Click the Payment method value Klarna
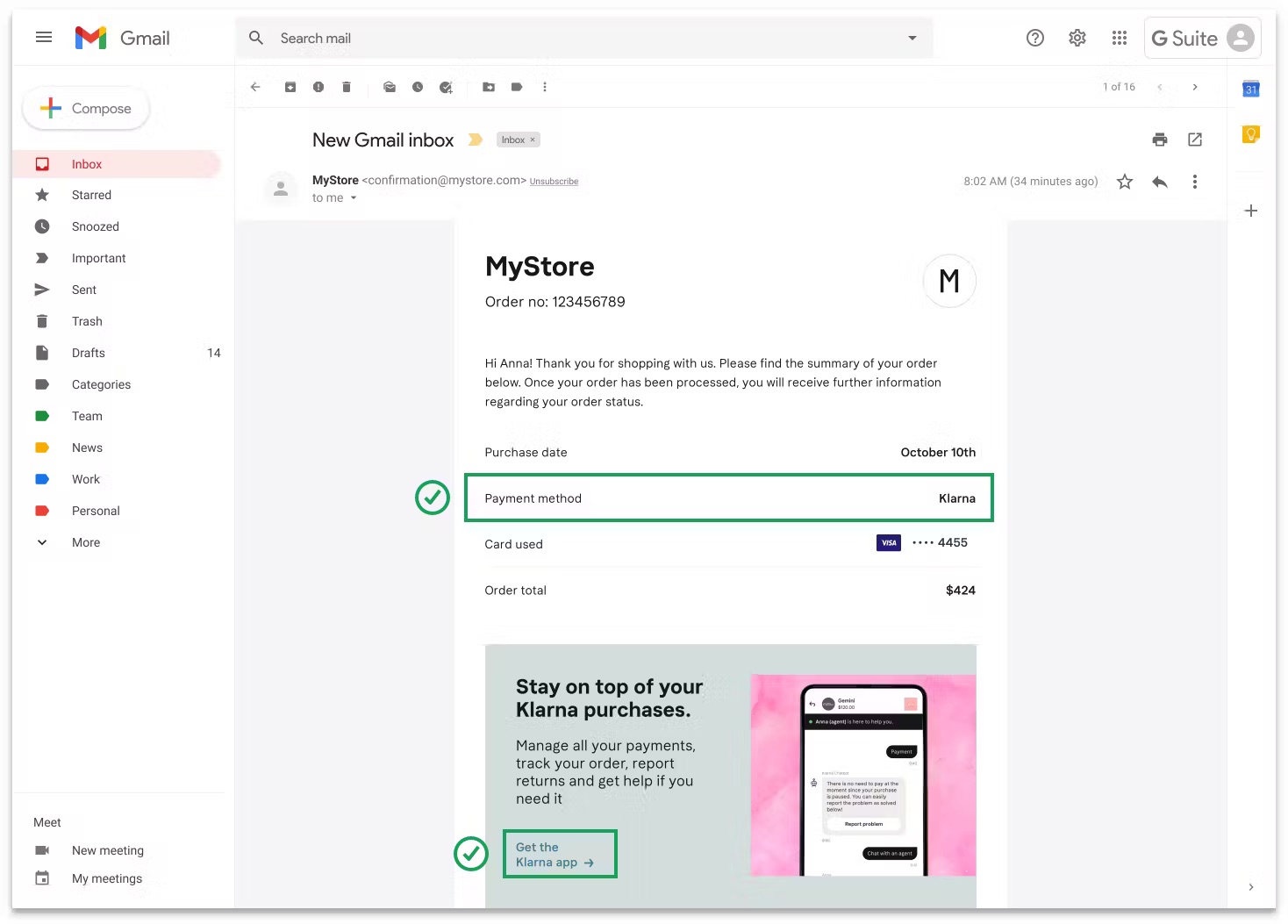The image size is (1288, 924). point(957,498)
